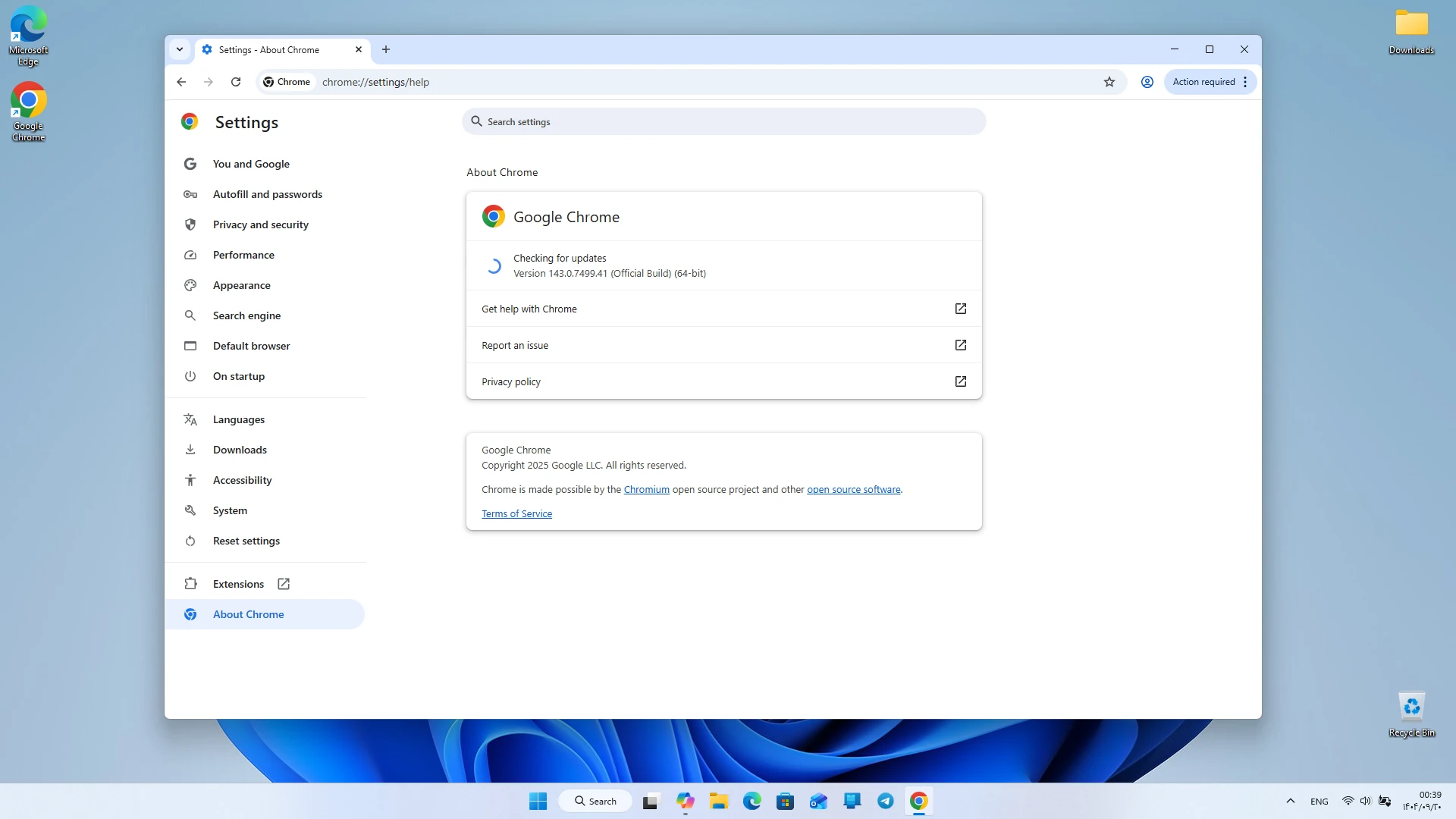
Task: Show hidden icons in system tray
Action: point(1291,802)
